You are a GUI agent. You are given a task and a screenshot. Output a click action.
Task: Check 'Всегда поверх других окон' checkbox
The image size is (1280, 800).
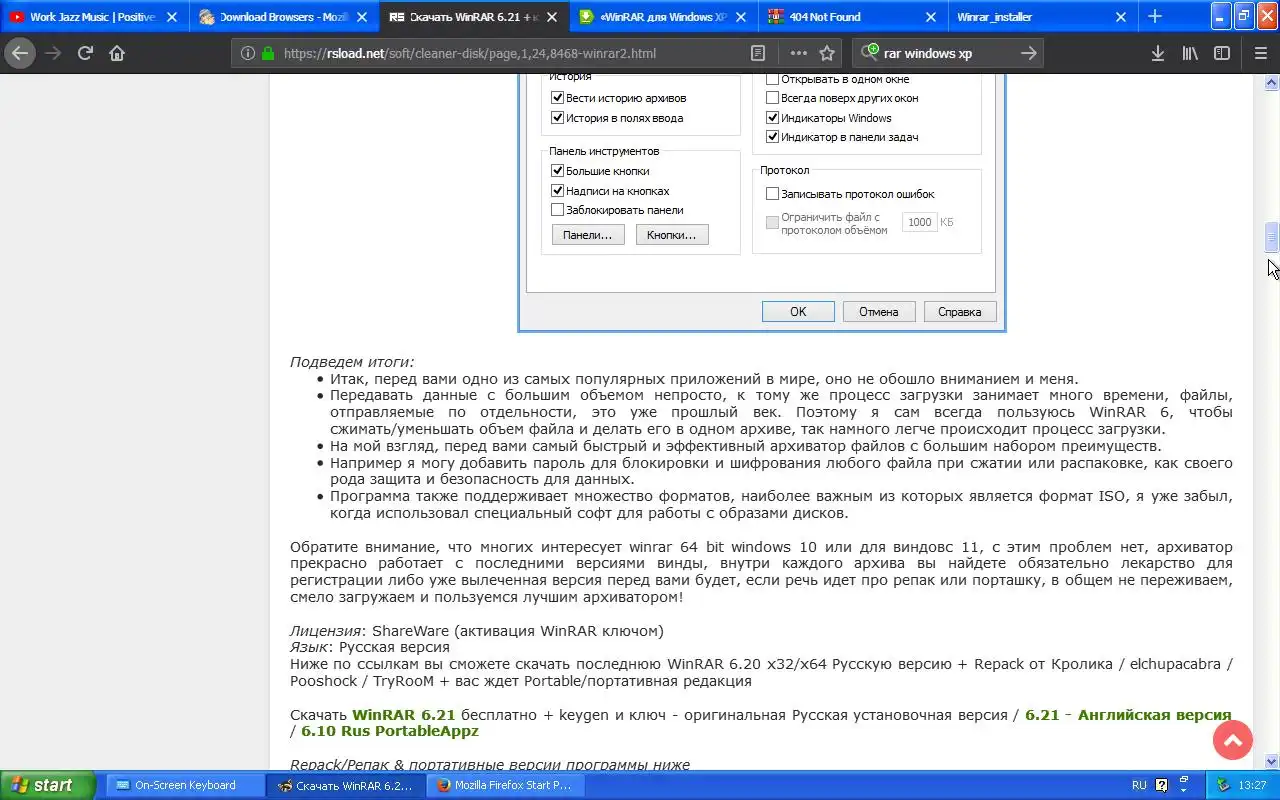coord(772,98)
